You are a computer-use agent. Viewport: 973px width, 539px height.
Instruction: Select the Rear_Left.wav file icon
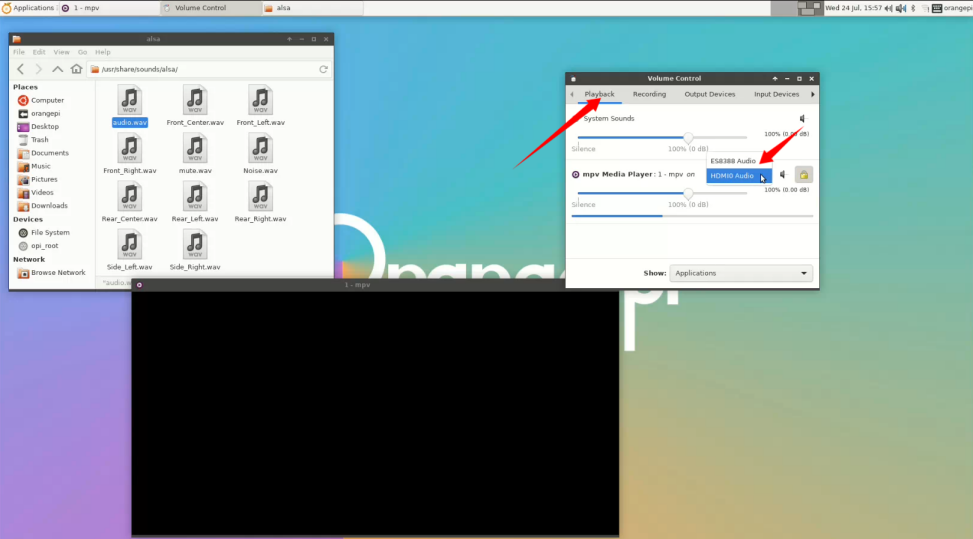click(x=195, y=197)
